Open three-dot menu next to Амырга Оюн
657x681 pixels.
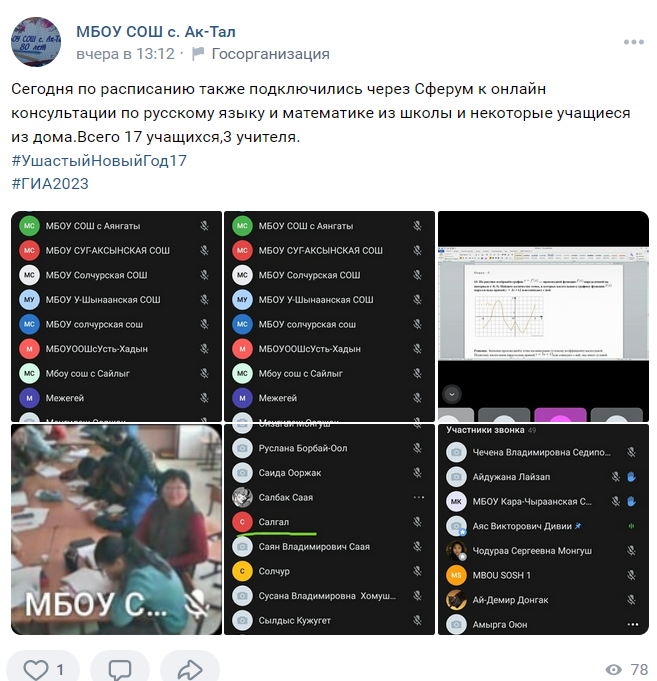633,625
